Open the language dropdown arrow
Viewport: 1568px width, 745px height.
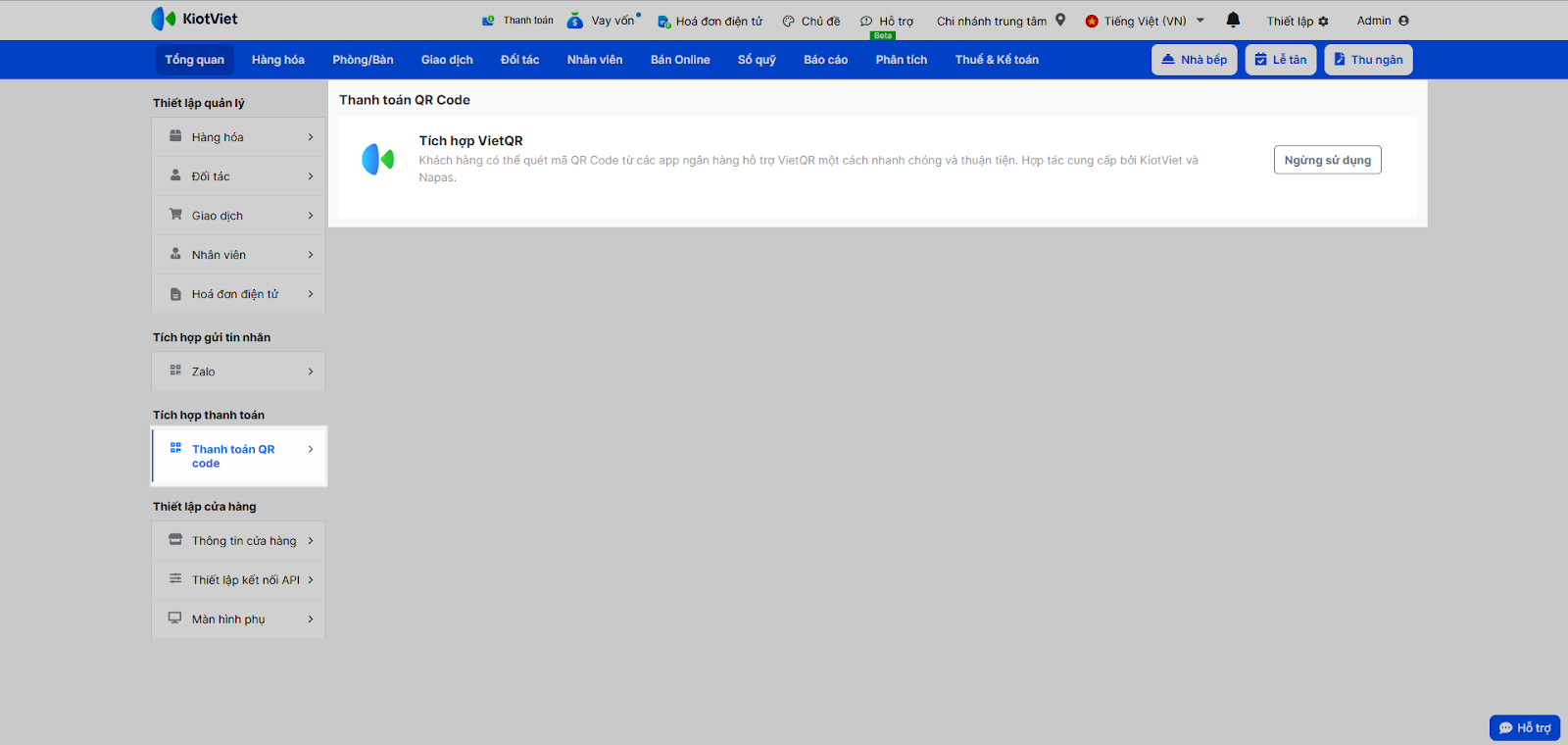(1200, 21)
